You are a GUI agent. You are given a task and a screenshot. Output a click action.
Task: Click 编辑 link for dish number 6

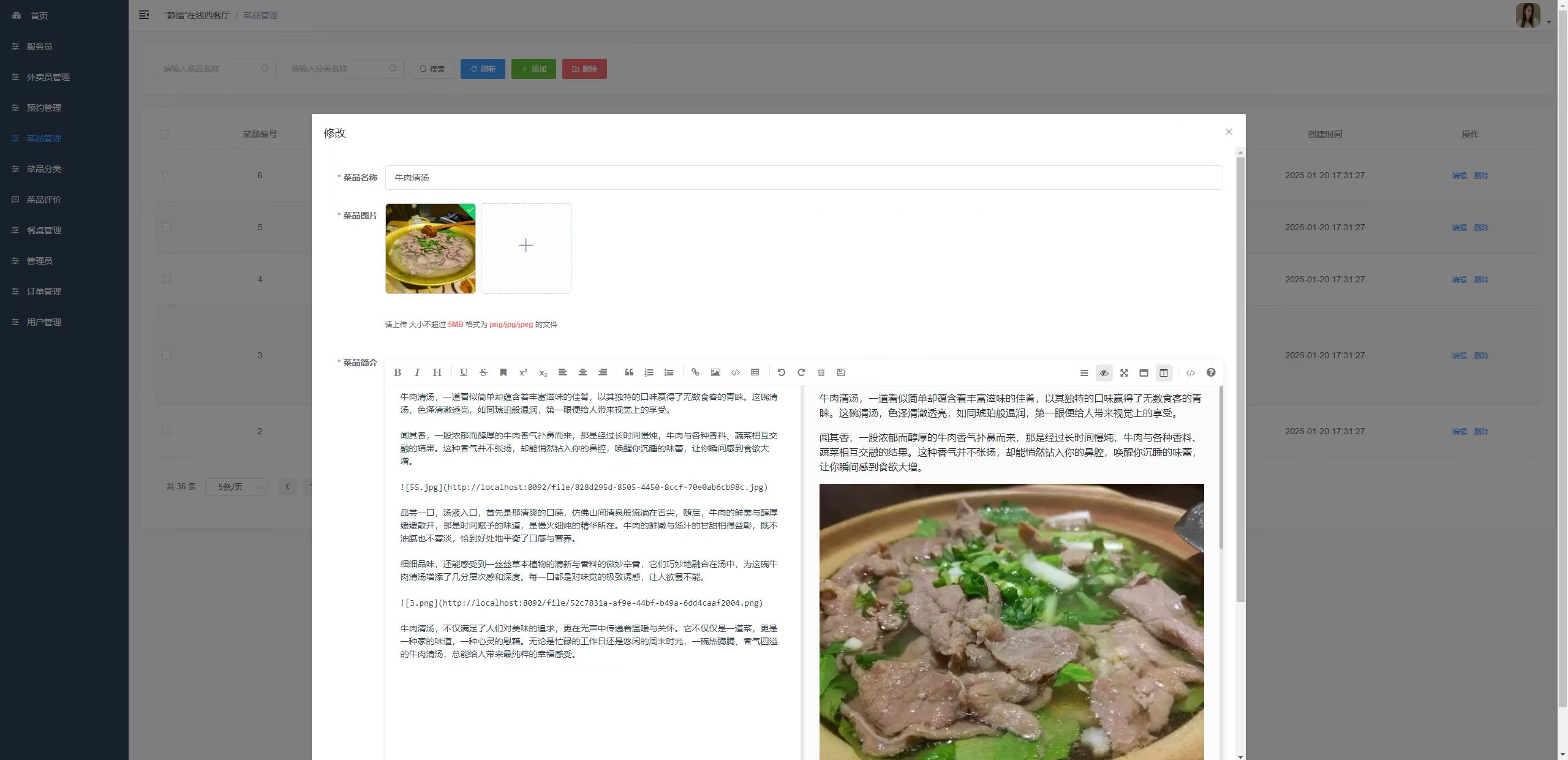point(1459,175)
